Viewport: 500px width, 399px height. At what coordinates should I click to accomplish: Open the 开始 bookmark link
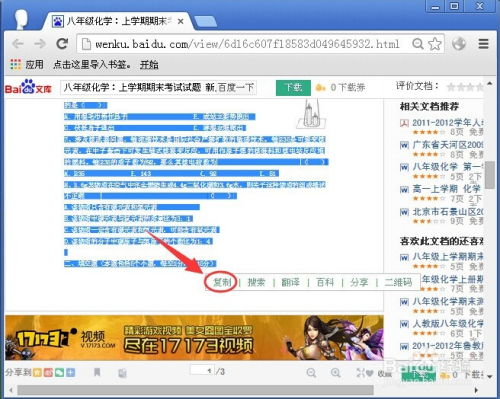click(x=149, y=64)
